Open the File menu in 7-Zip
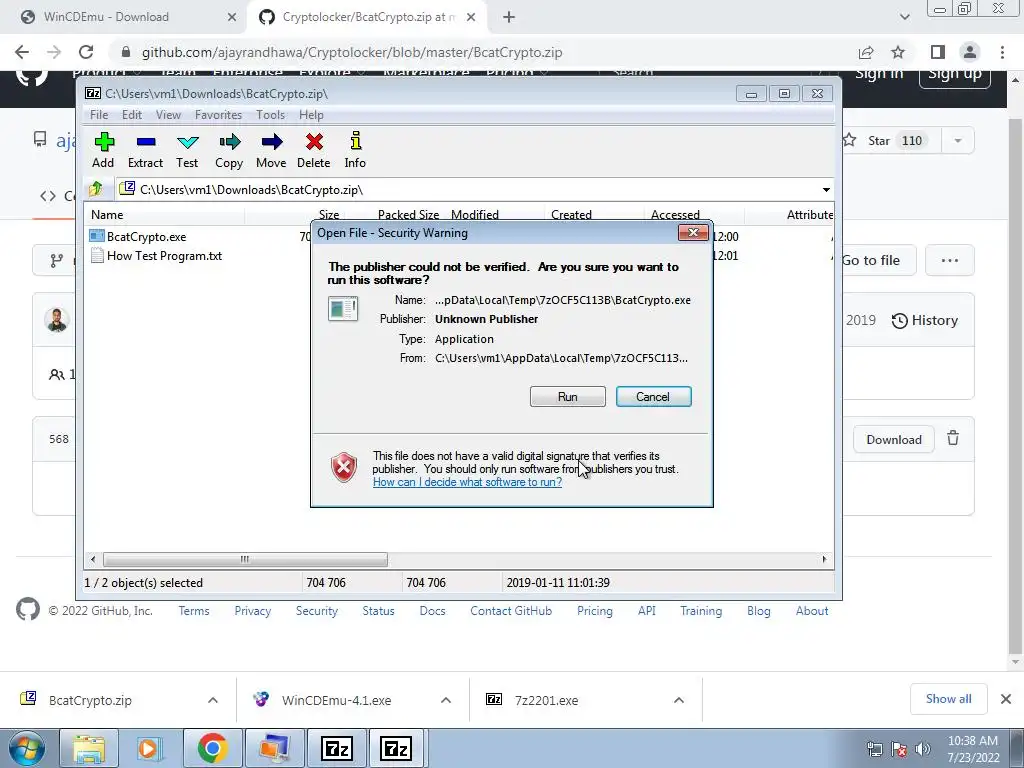This screenshot has width=1024, height=768. (99, 115)
